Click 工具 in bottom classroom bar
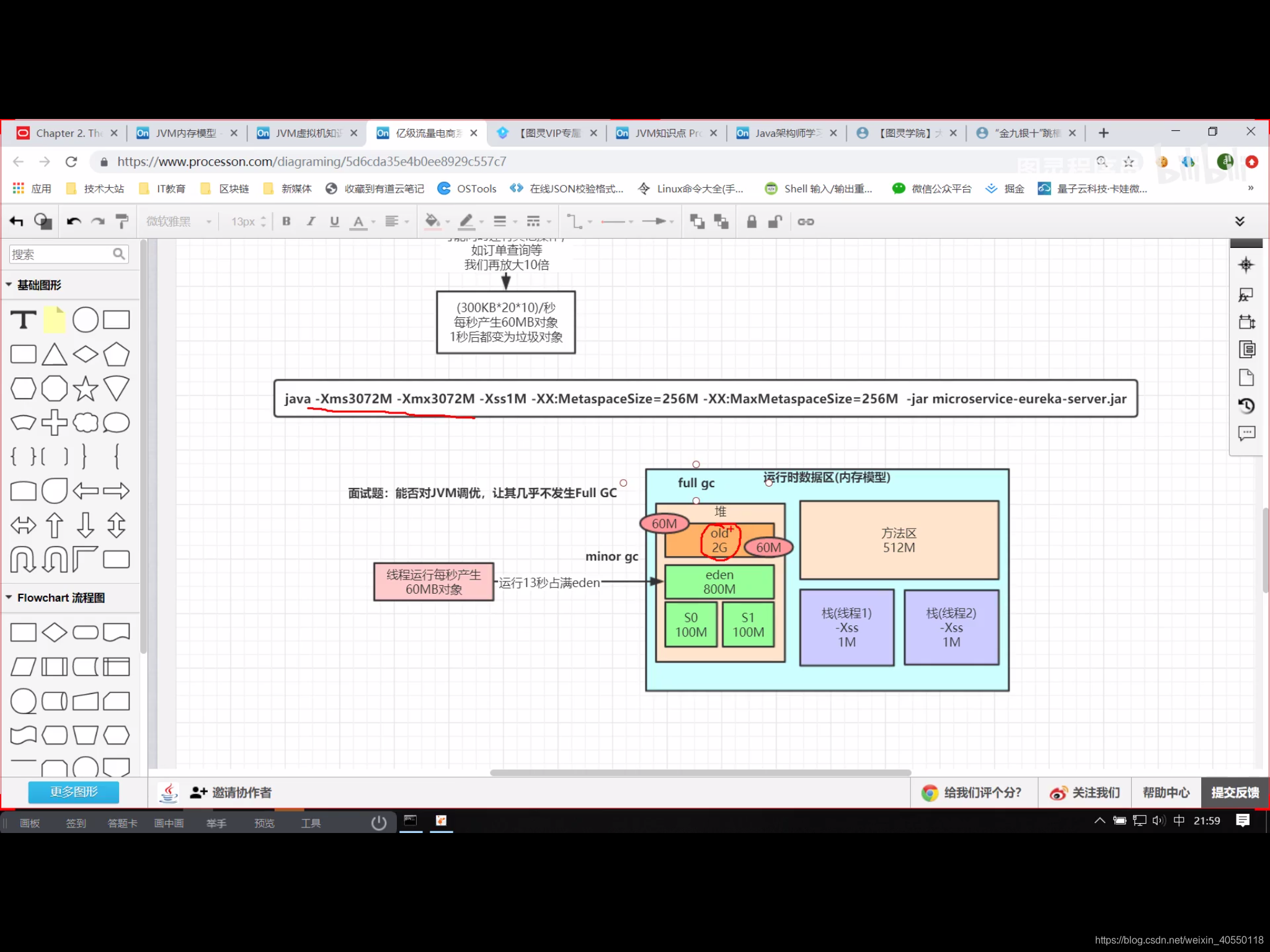Screen dimensions: 1270x952 coord(311,823)
